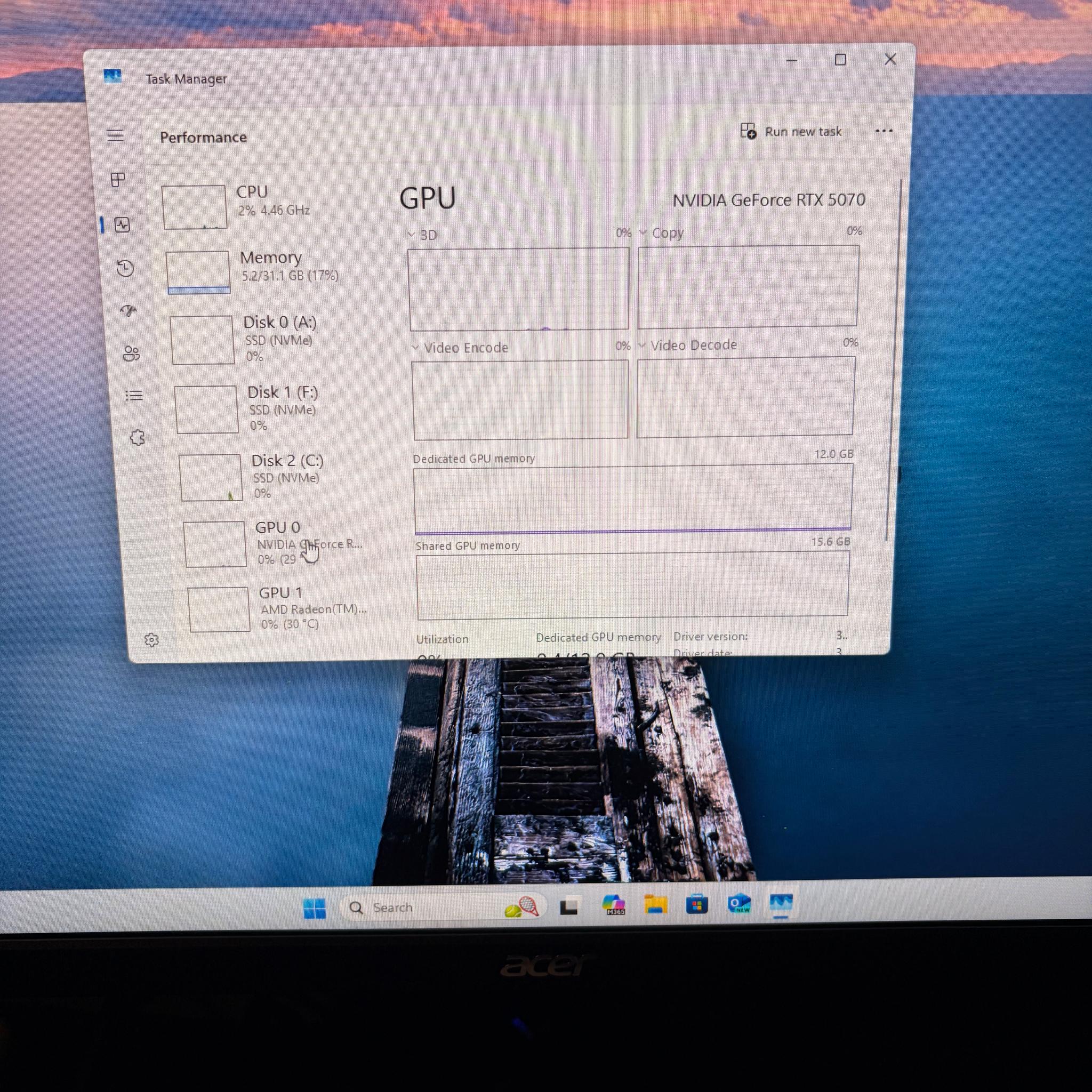The height and width of the screenshot is (1092, 1092).
Task: Select CPU in the performance list
Action: [269, 207]
